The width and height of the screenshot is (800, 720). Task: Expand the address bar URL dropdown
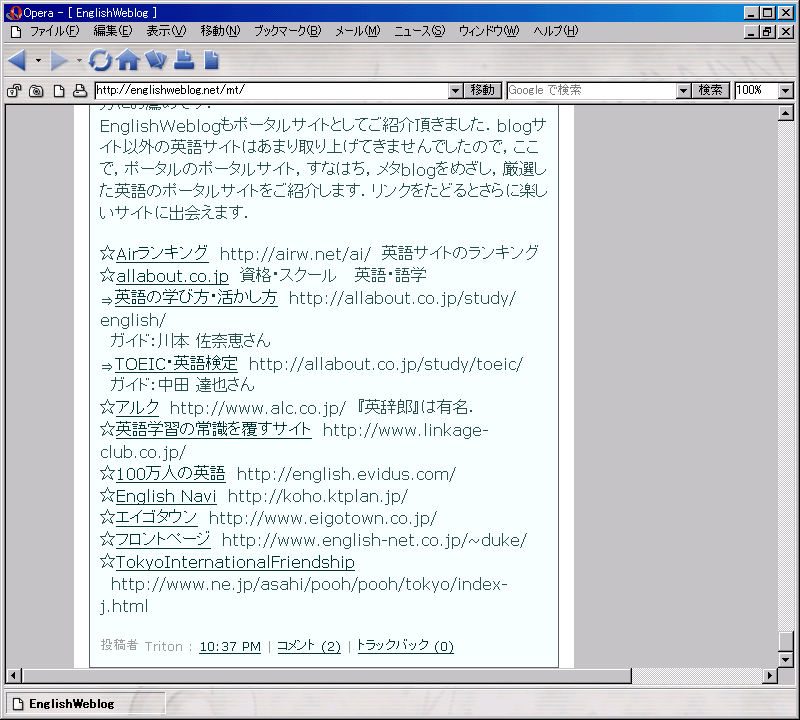(x=456, y=91)
